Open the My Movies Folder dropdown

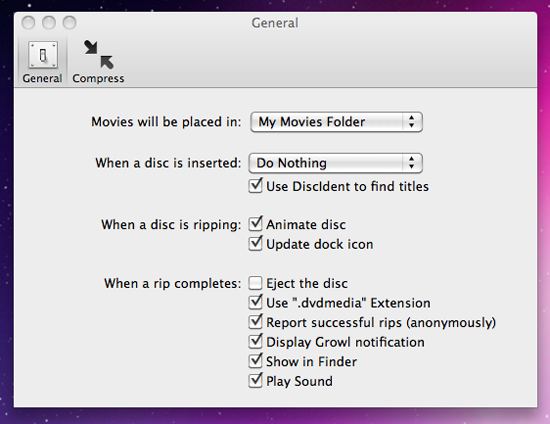(336, 122)
